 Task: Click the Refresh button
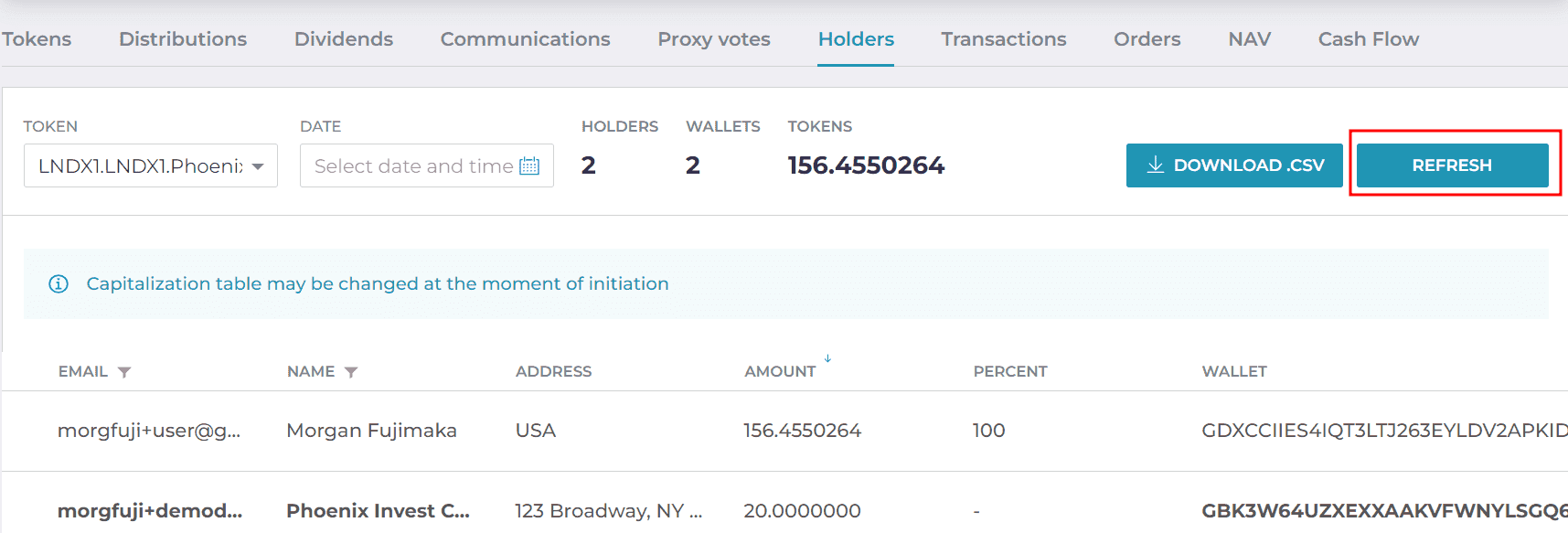click(1452, 165)
